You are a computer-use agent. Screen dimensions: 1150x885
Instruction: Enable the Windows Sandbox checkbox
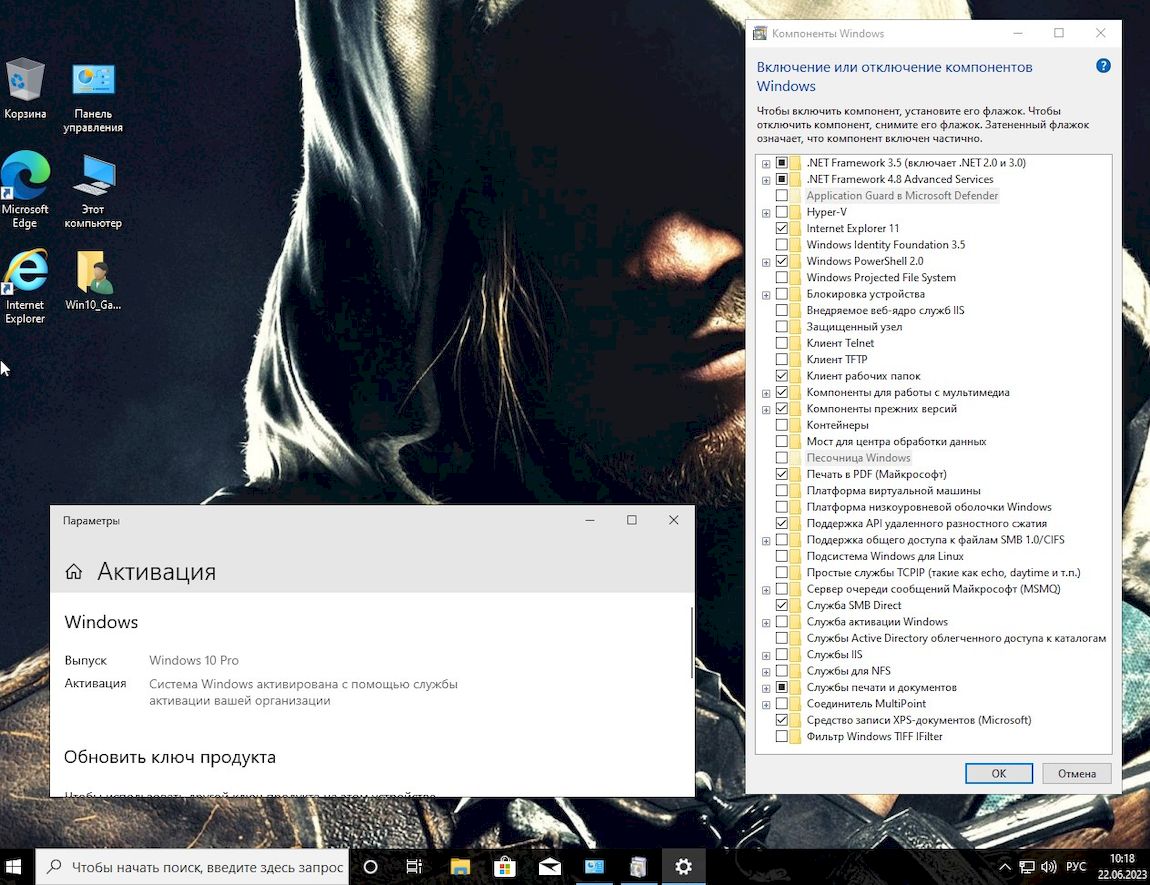(x=783, y=457)
